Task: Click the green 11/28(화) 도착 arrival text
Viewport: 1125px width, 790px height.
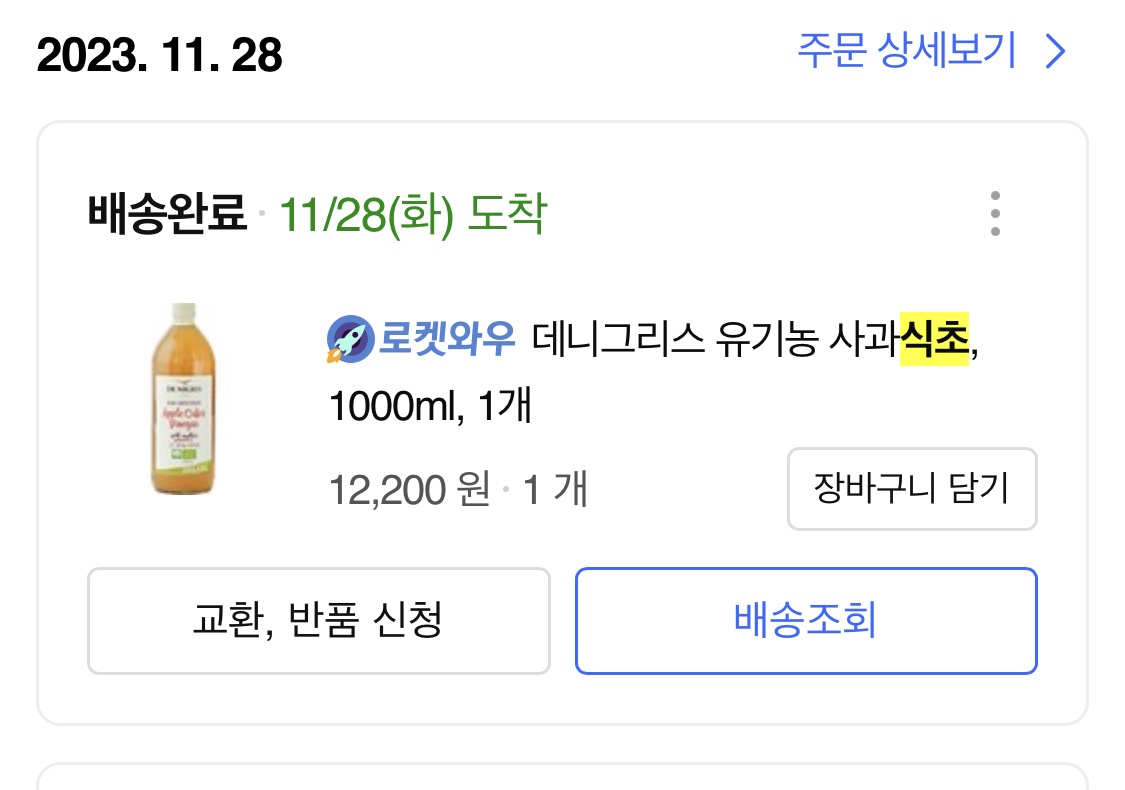Action: 413,214
